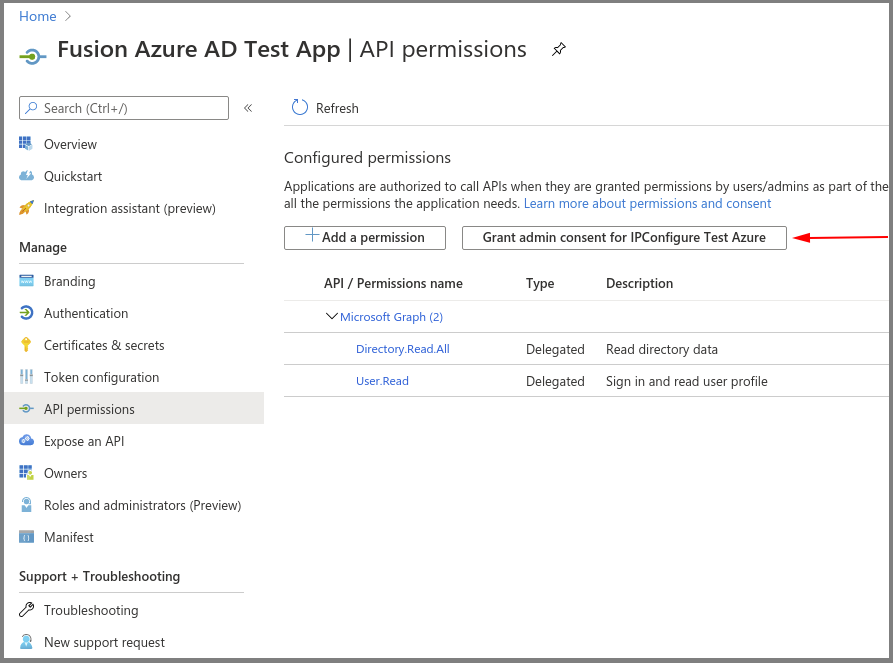Open the Directory.Read.All permission link

(402, 349)
